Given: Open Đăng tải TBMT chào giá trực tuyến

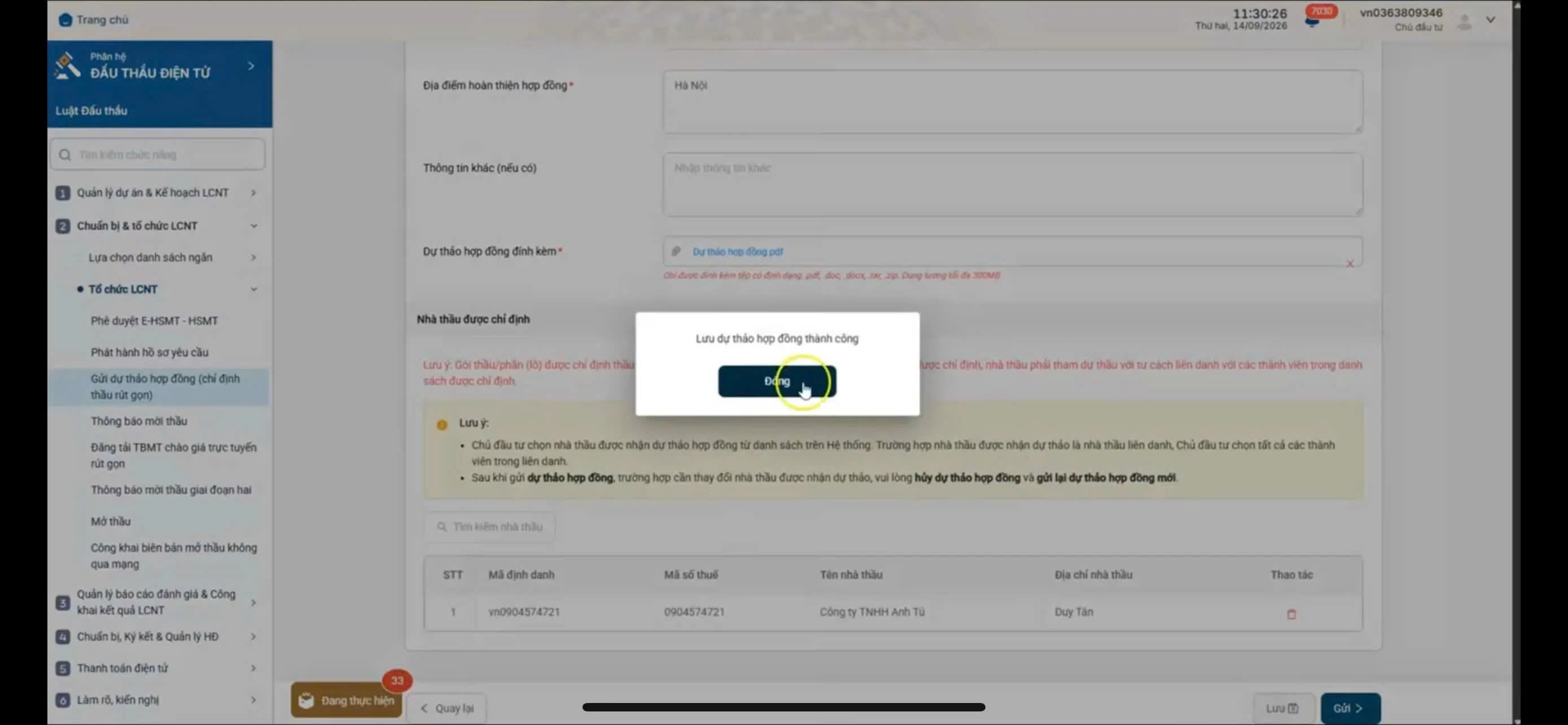Looking at the screenshot, I should tap(173, 455).
